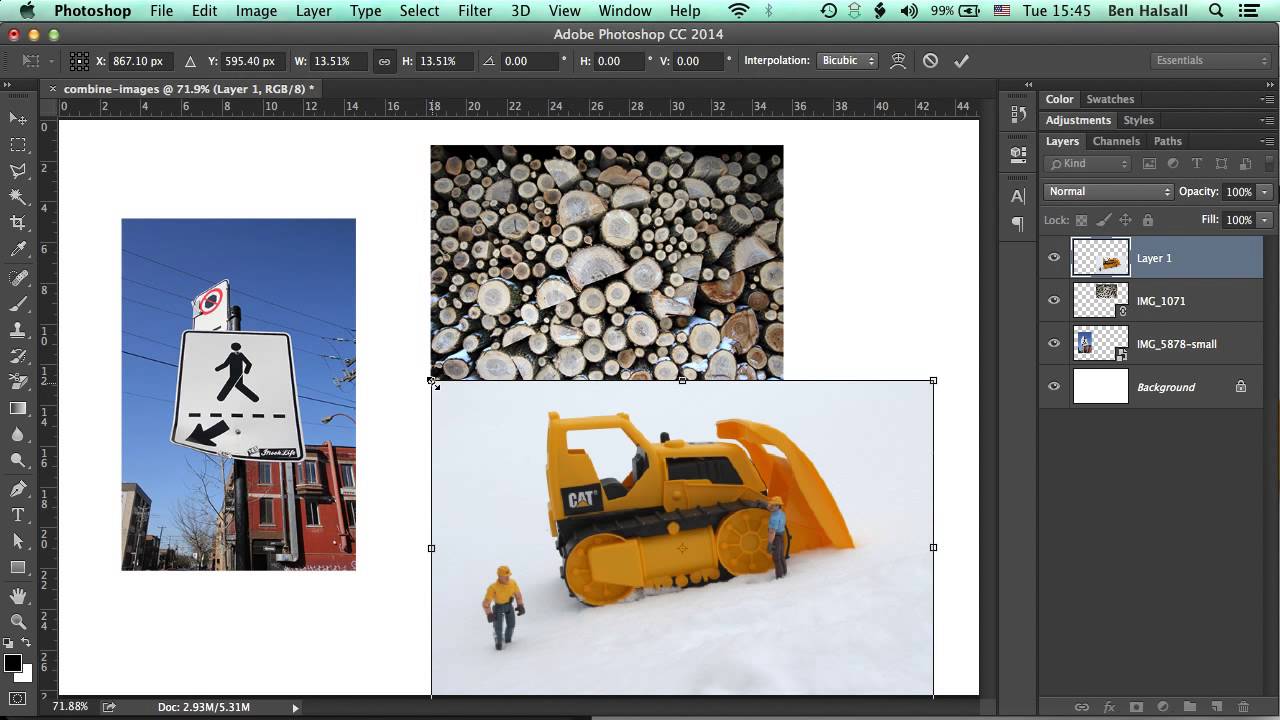Image resolution: width=1280 pixels, height=720 pixels.
Task: Select the Gradient tool
Action: click(x=18, y=408)
